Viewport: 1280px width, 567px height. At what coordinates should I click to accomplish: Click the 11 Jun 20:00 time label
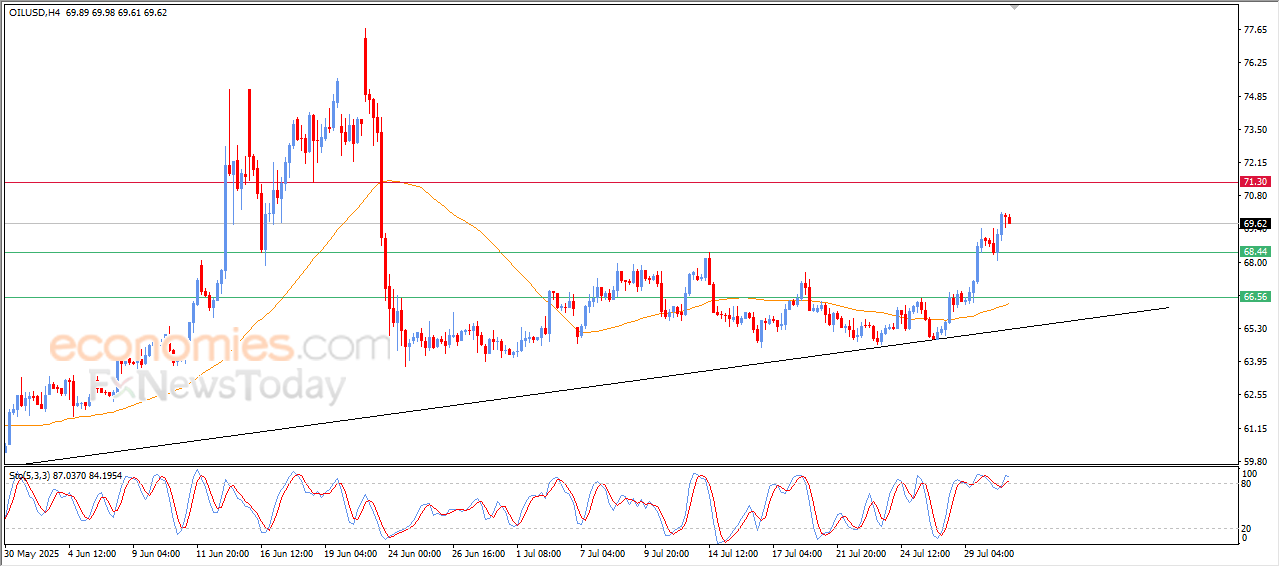click(223, 552)
